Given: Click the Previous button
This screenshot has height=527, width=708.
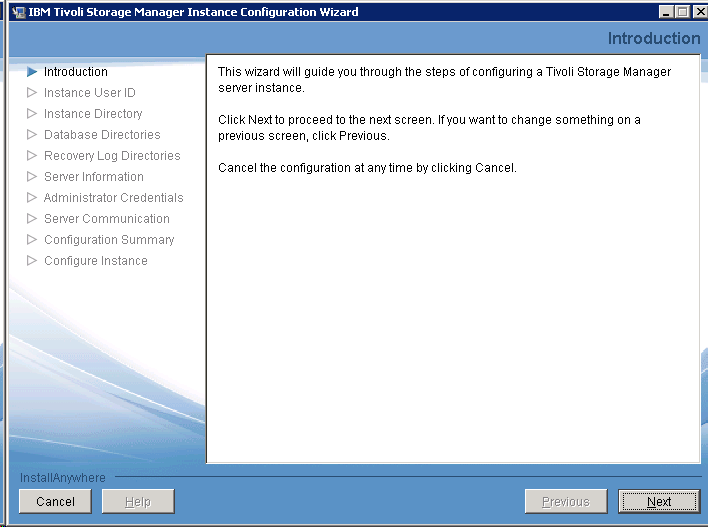Looking at the screenshot, I should pyautogui.click(x=565, y=501).
